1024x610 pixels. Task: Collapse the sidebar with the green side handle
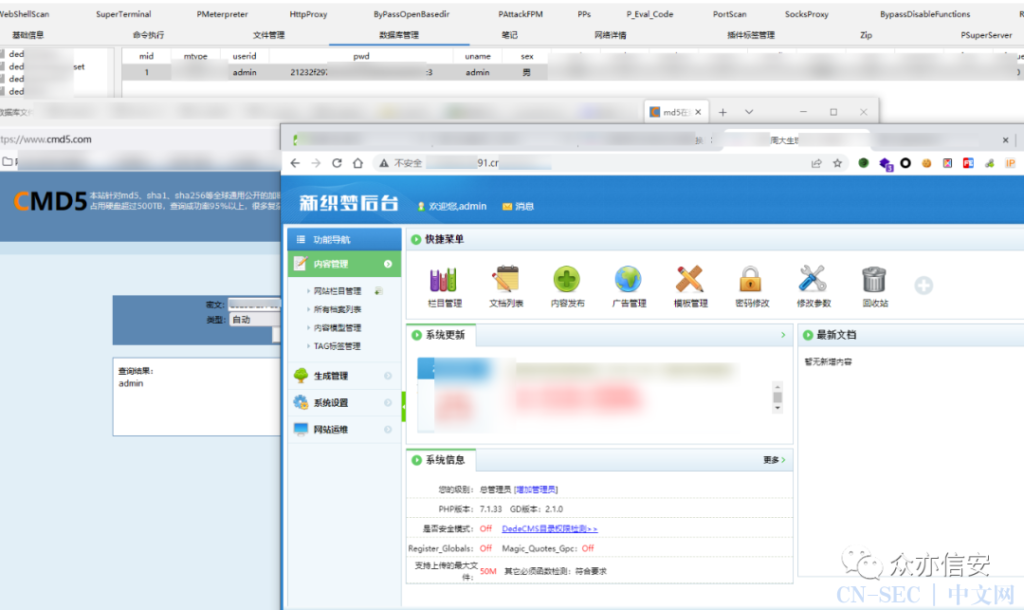coord(404,406)
